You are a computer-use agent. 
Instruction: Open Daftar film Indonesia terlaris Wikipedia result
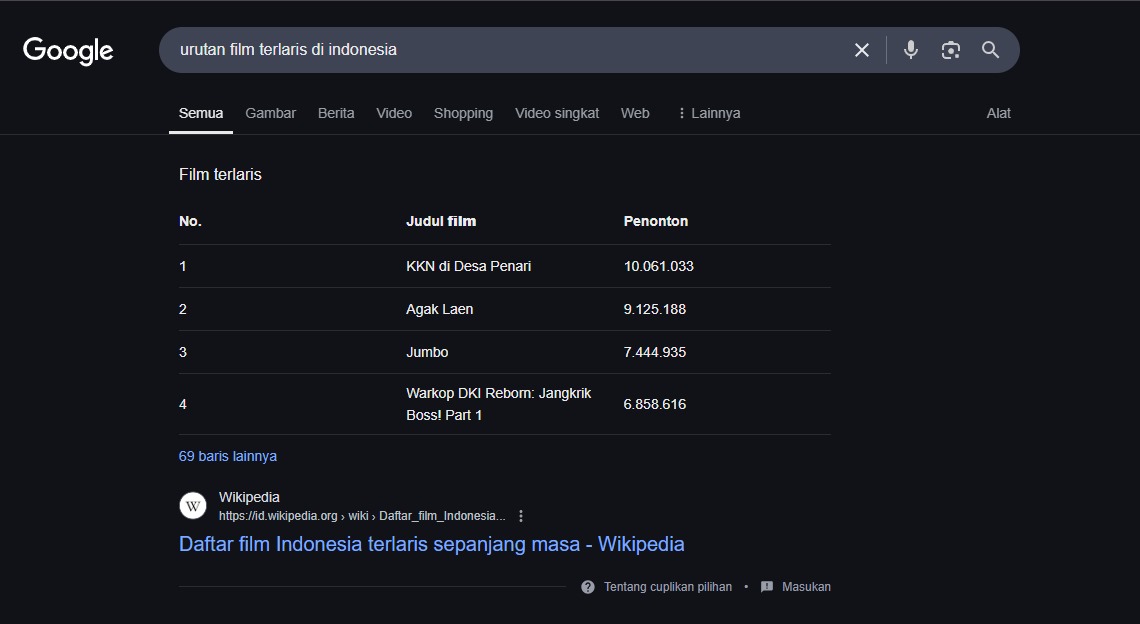tap(431, 544)
